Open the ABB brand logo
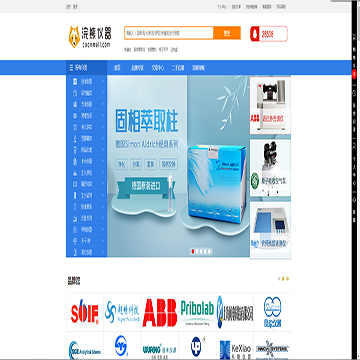Screen dimensions: 360x360 pos(160,312)
